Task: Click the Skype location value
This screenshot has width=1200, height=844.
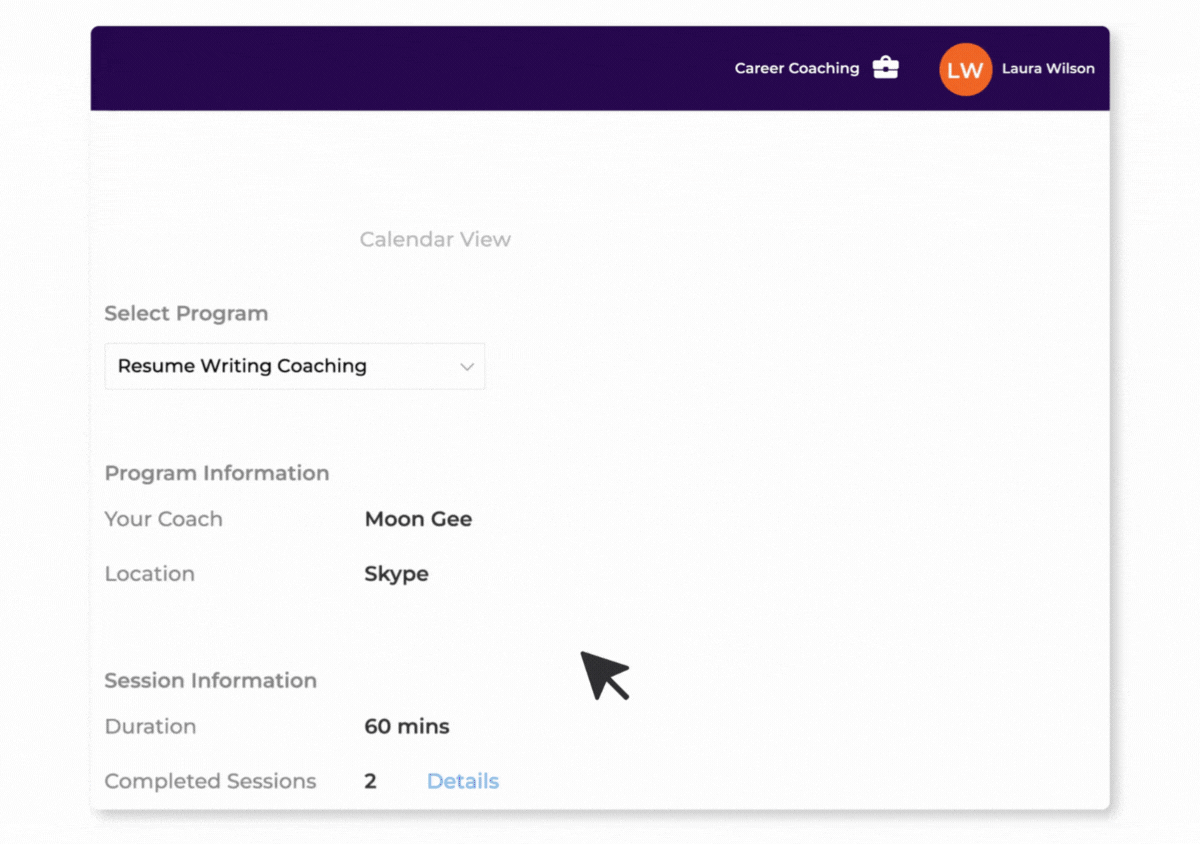Action: point(396,574)
